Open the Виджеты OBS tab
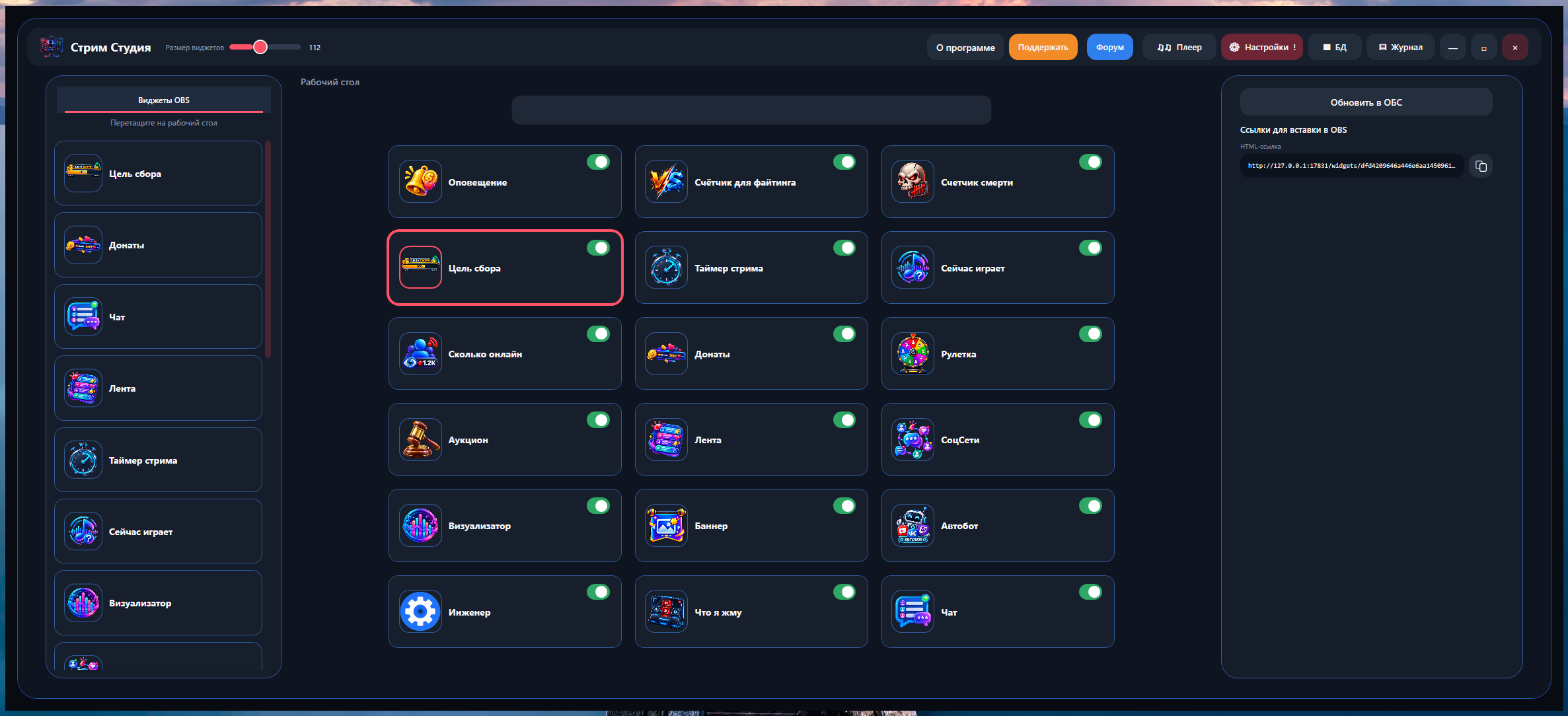The image size is (1568, 716). click(164, 100)
